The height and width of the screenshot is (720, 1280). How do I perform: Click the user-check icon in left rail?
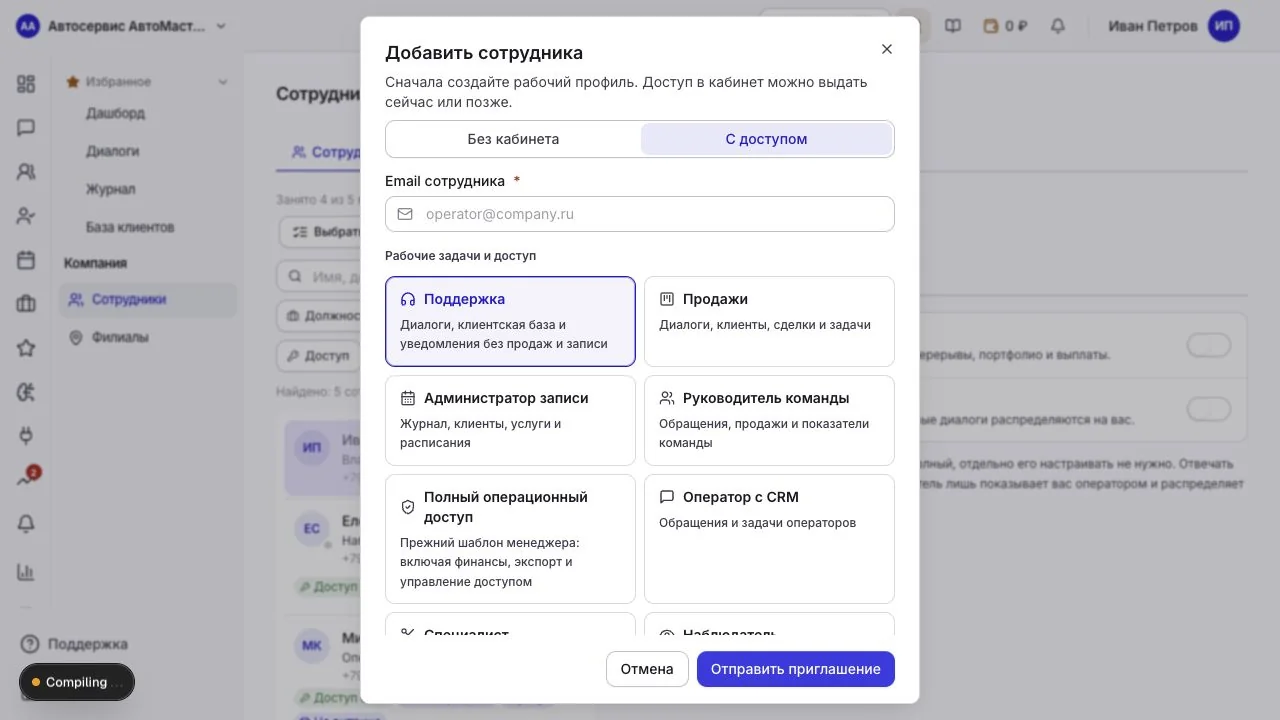click(26, 216)
